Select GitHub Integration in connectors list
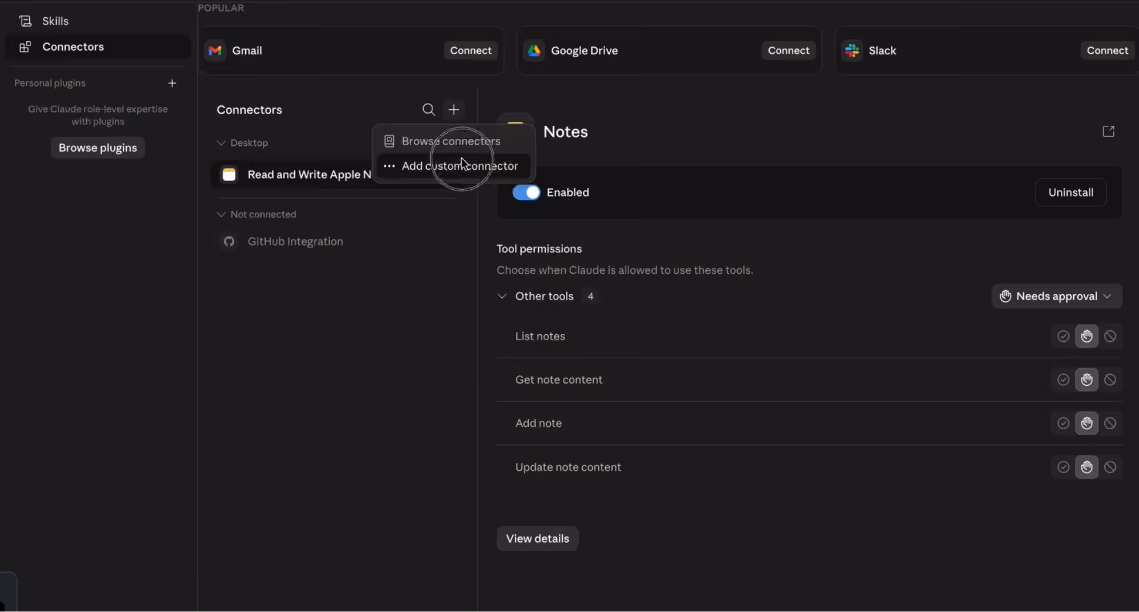 point(295,242)
